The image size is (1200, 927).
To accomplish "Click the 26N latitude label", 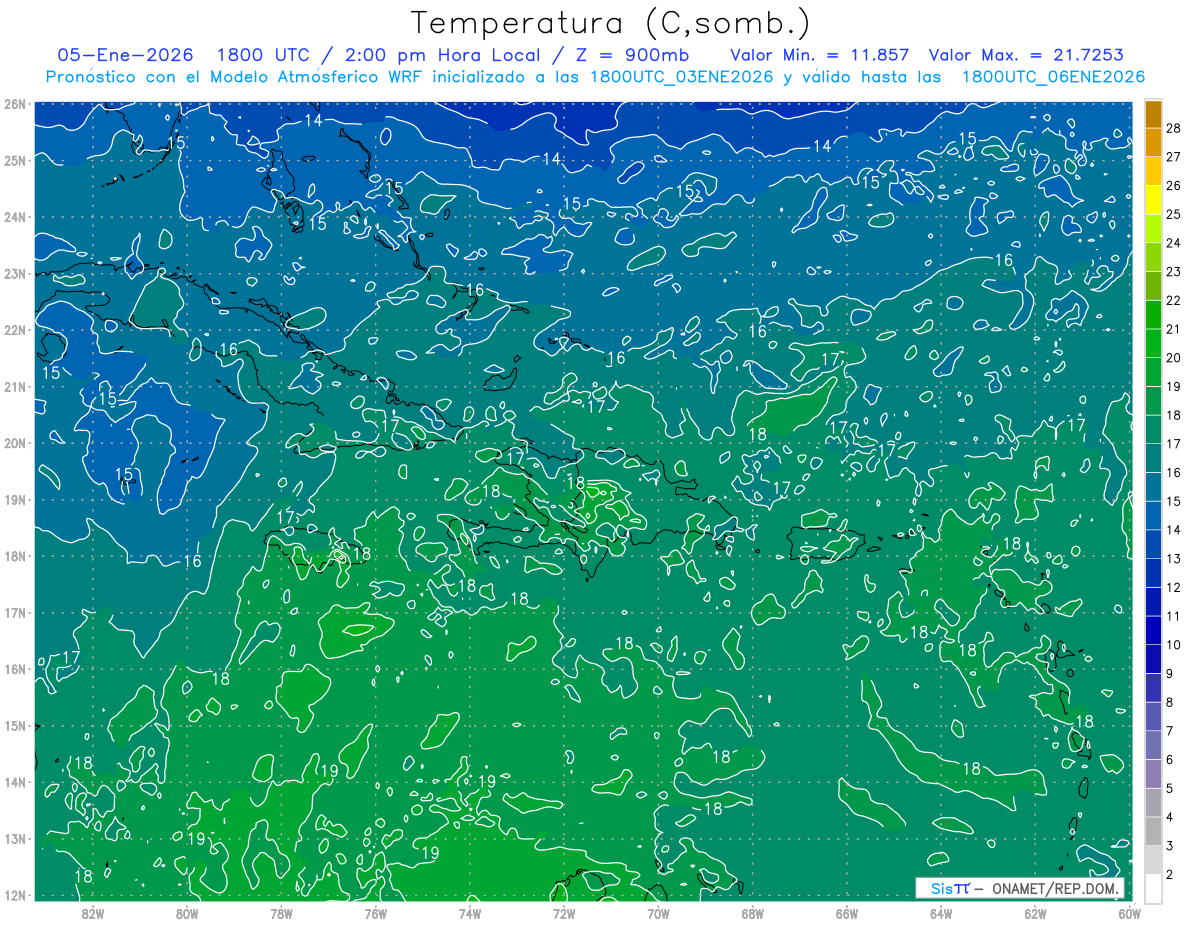I will pos(15,104).
